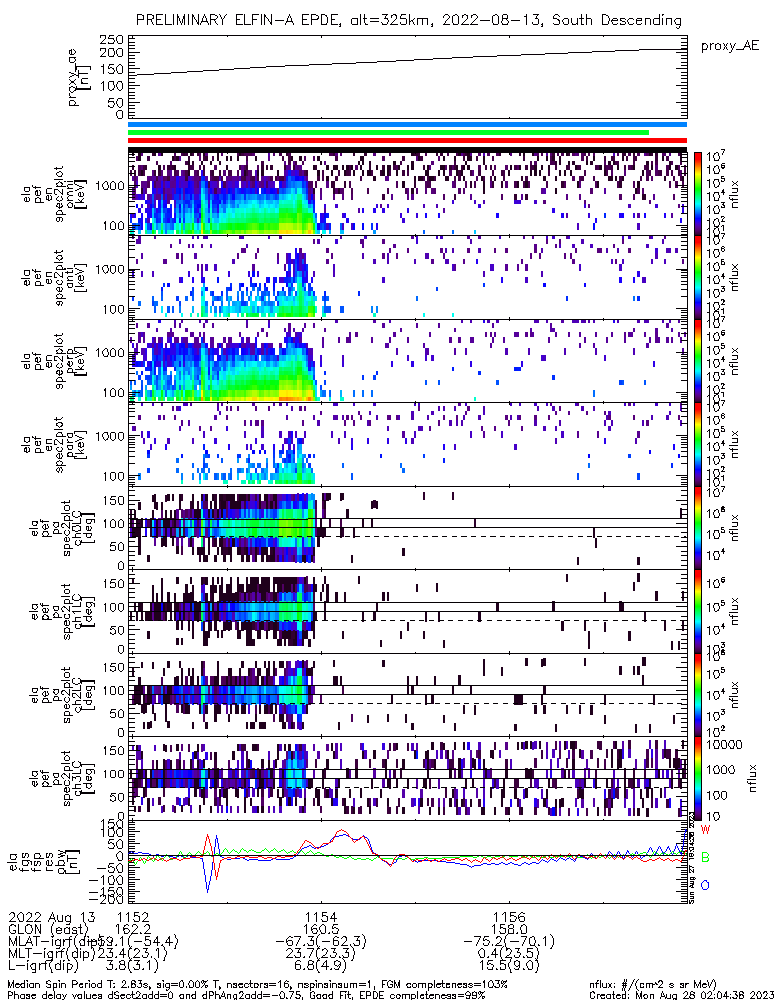Select the anti [keV] panel axis label
The width and height of the screenshot is (775, 1000).
pos(54,277)
